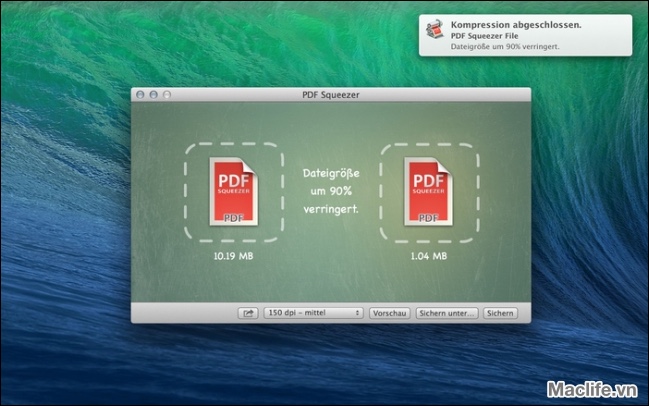
Task: Minimize the PDF Squeezer window
Action: click(x=154, y=94)
